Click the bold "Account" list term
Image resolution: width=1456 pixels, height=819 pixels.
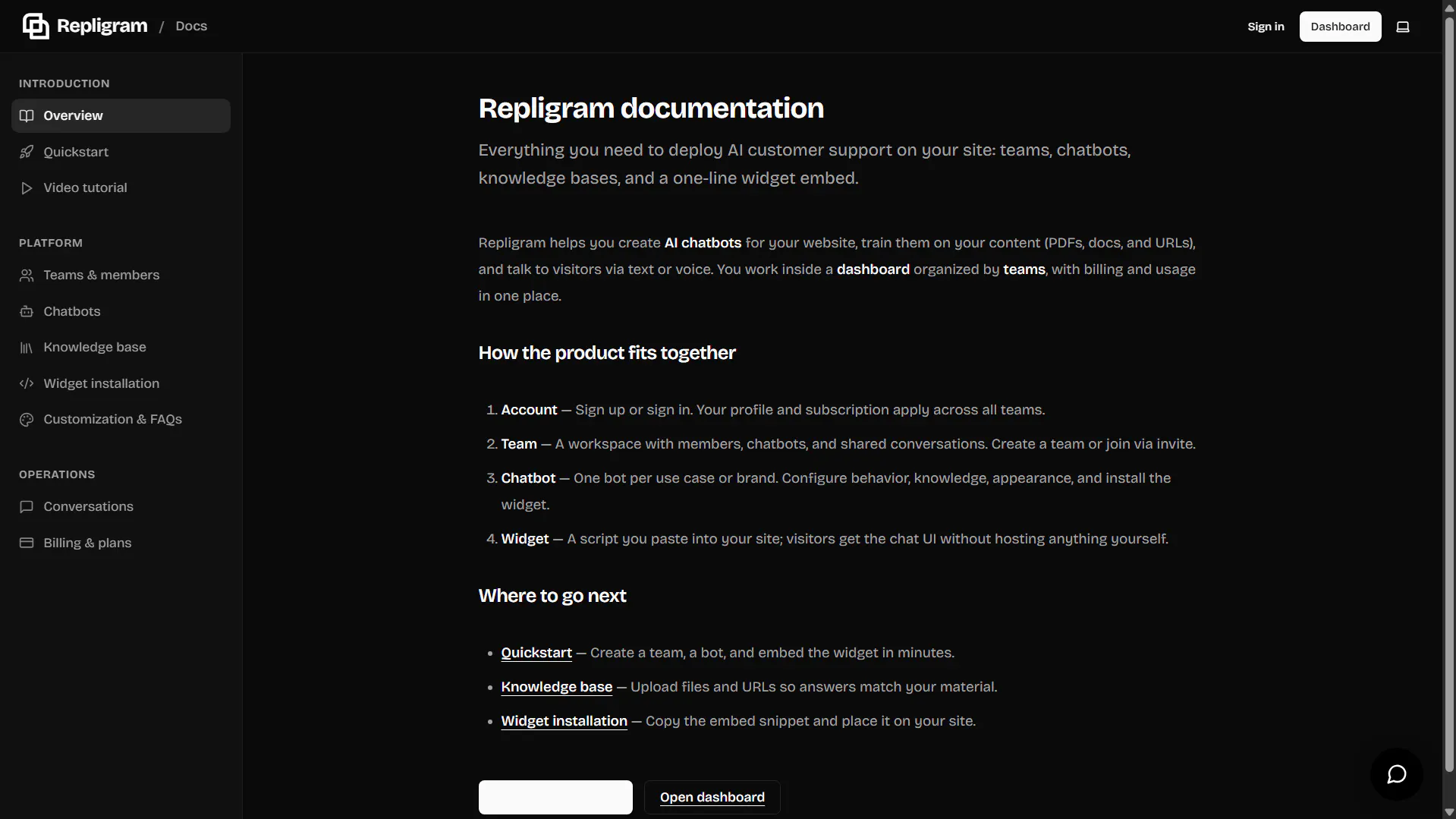click(529, 410)
